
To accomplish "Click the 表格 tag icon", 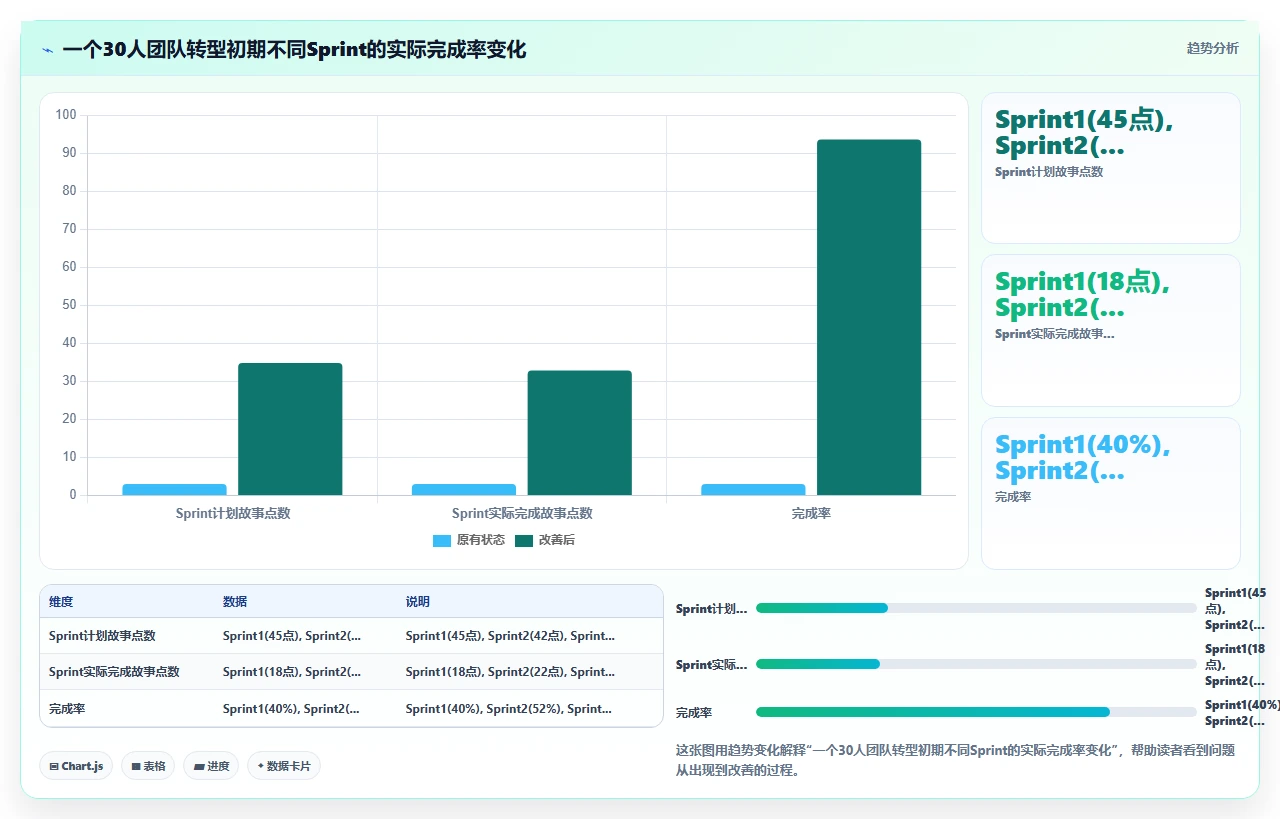I will coord(136,767).
